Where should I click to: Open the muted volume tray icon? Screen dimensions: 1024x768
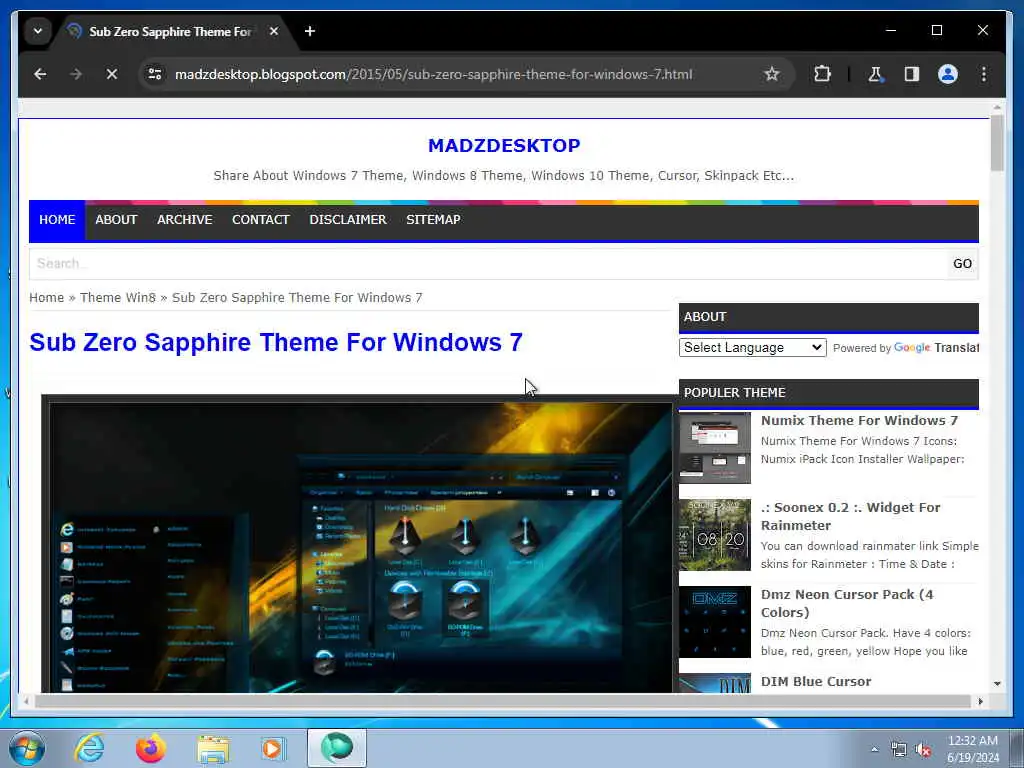pyautogui.click(x=923, y=750)
